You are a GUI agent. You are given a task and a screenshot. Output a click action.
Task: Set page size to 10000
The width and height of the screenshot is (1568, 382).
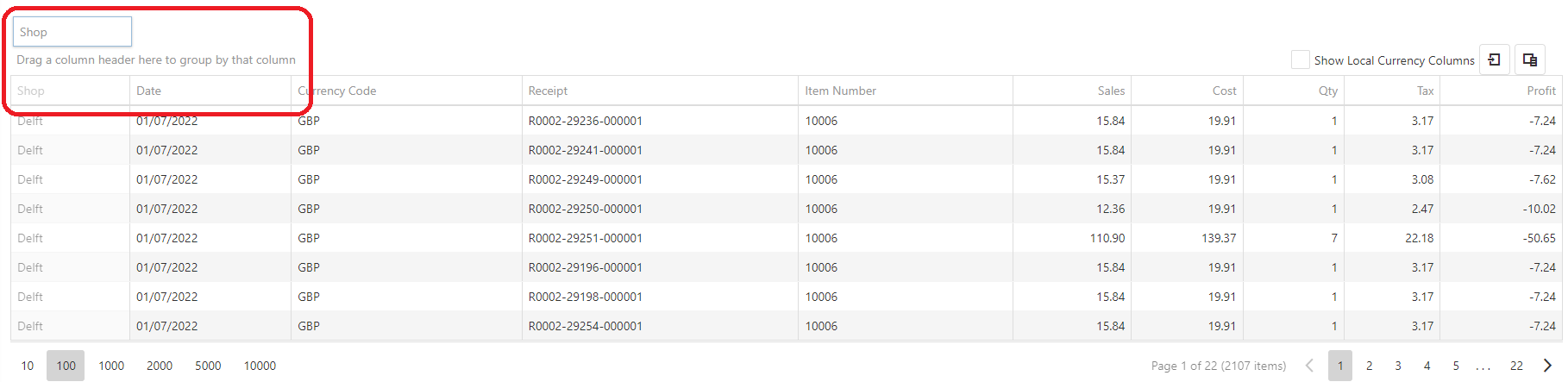coord(260,366)
